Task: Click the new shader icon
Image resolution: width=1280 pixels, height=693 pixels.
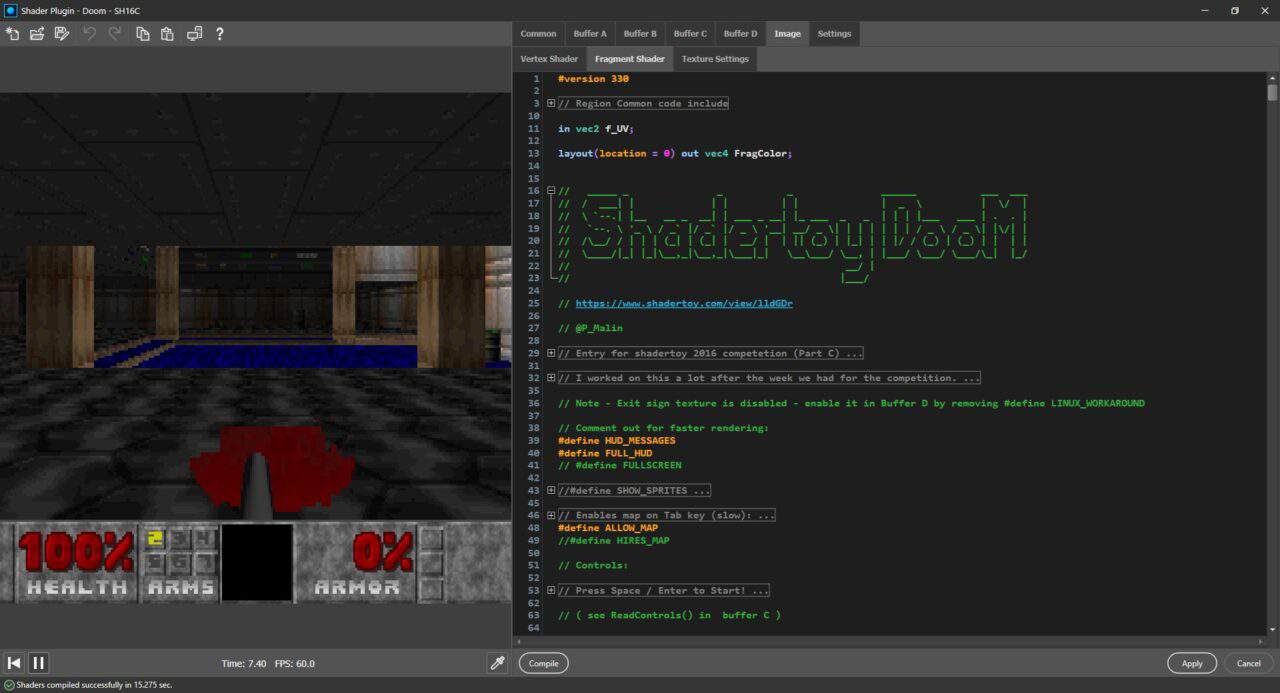Action: pos(13,34)
